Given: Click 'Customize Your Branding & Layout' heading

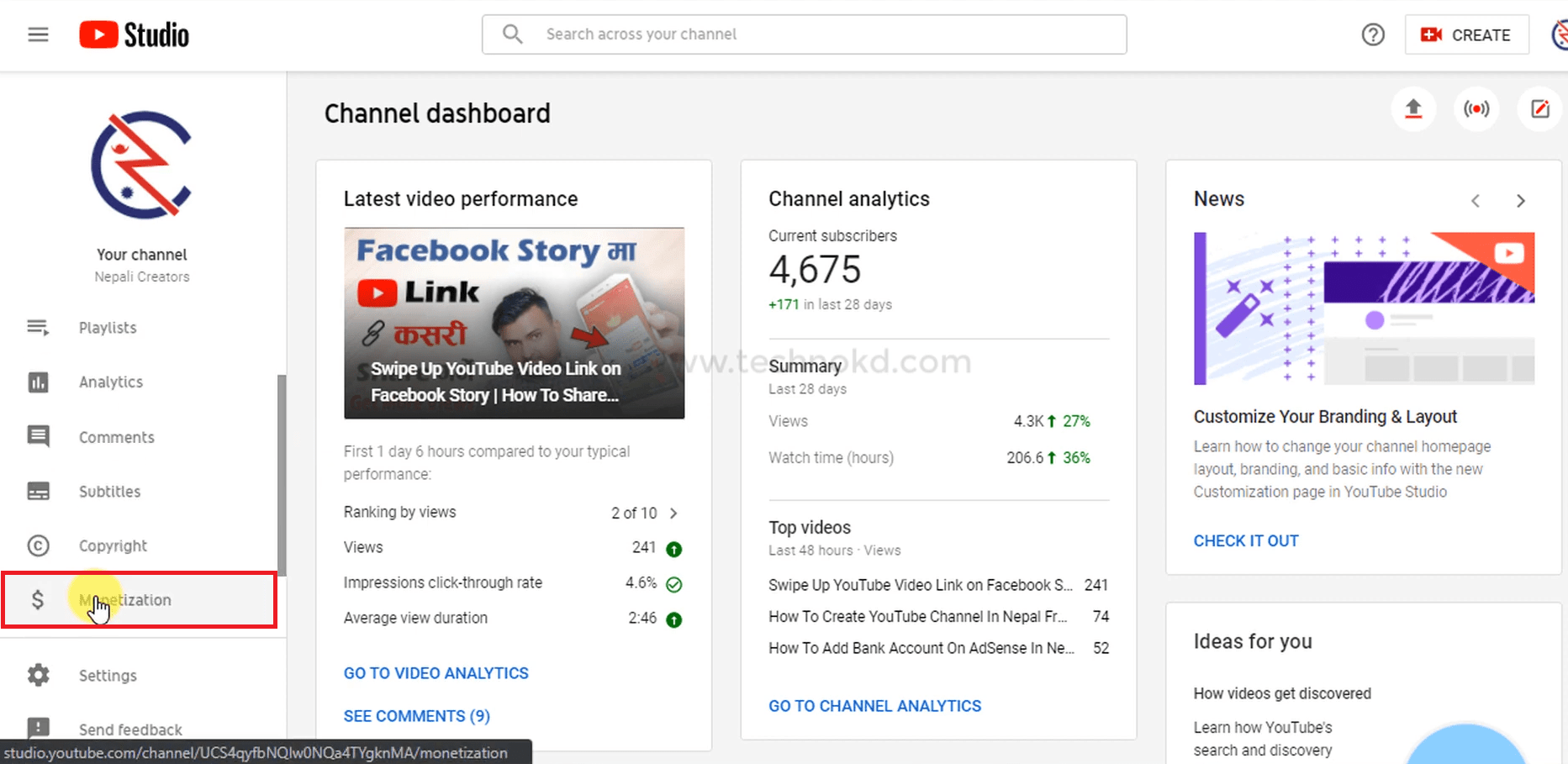Looking at the screenshot, I should tap(1325, 417).
